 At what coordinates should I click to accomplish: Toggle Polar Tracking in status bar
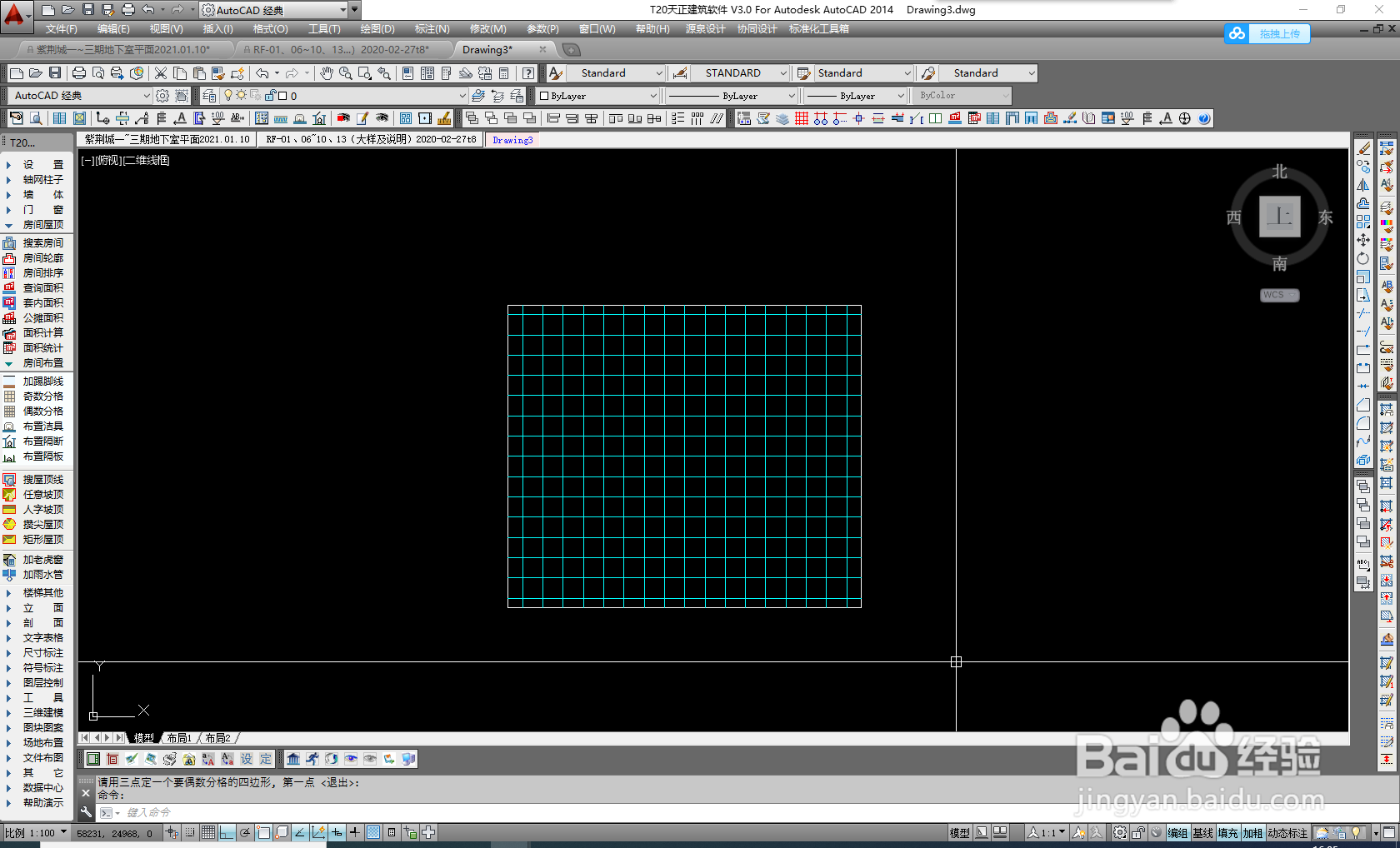(x=245, y=832)
